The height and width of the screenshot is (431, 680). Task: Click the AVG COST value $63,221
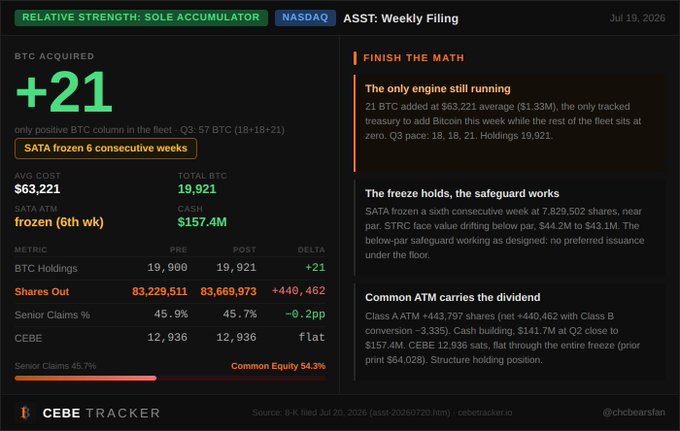[x=37, y=189]
